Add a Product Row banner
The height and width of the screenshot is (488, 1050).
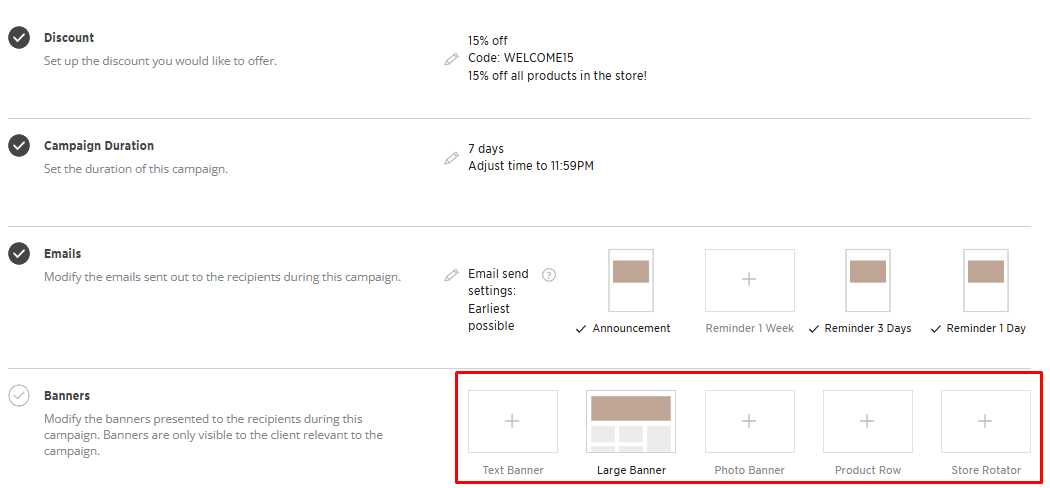867,421
